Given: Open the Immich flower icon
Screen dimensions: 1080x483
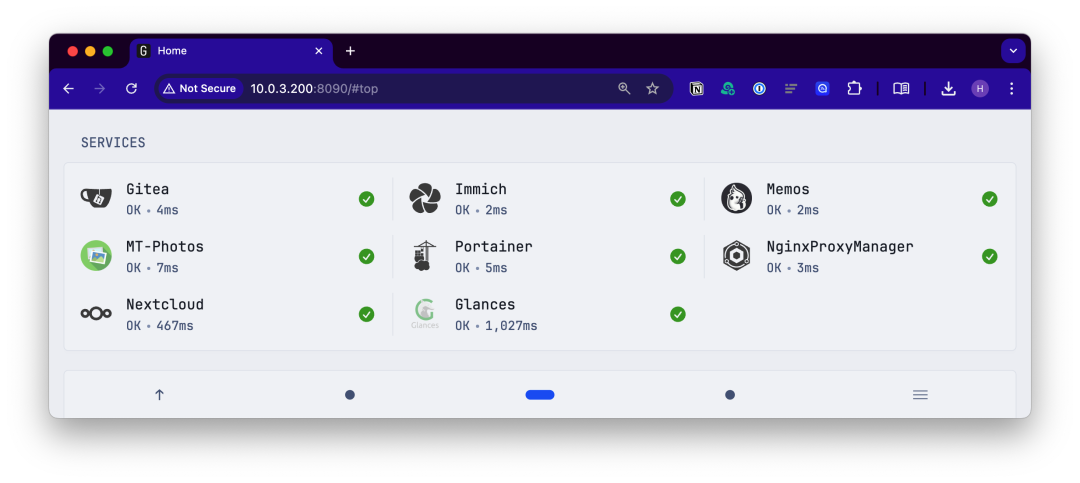Looking at the screenshot, I should click(x=425, y=198).
